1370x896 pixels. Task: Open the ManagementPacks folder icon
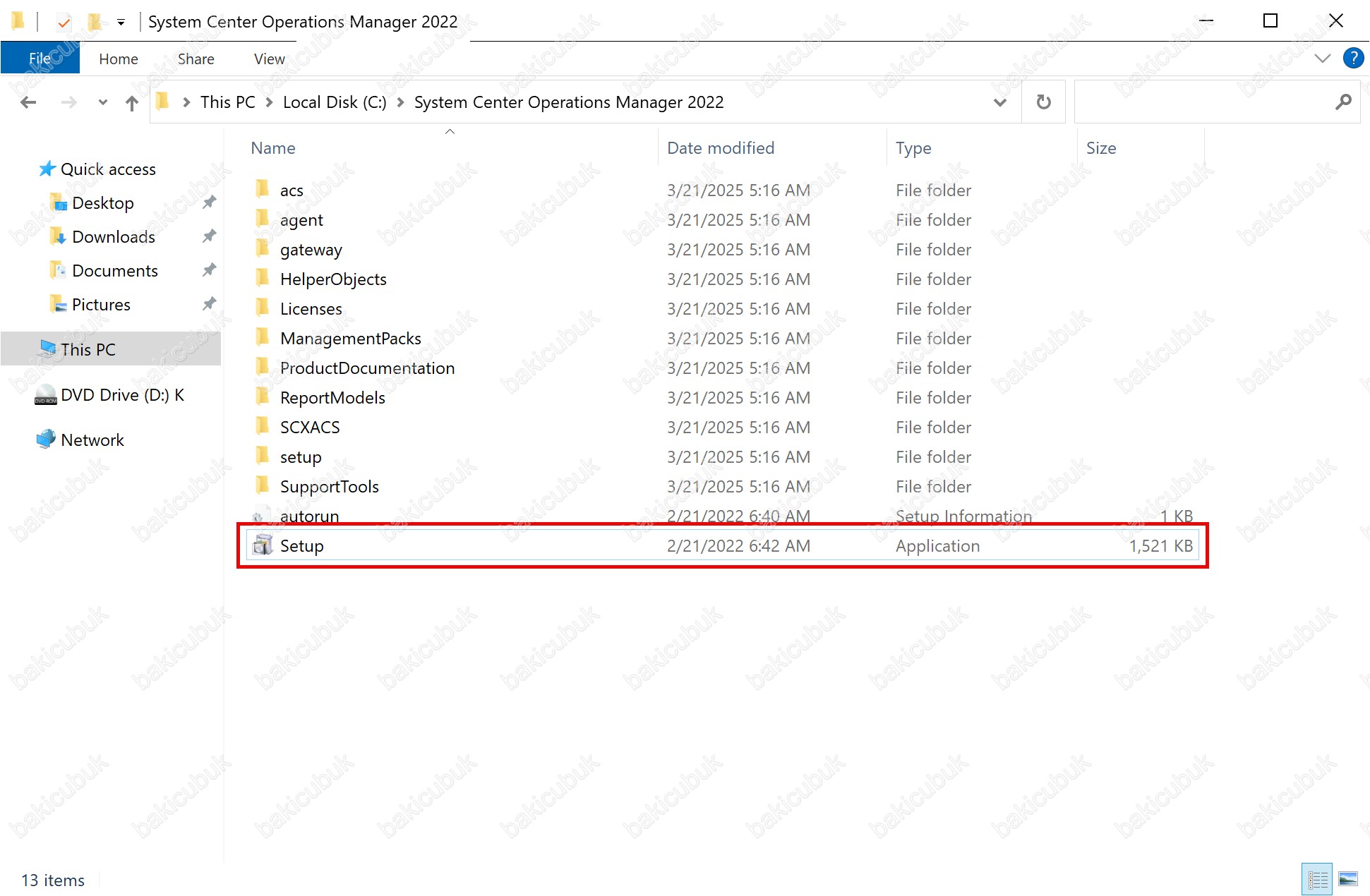263,337
